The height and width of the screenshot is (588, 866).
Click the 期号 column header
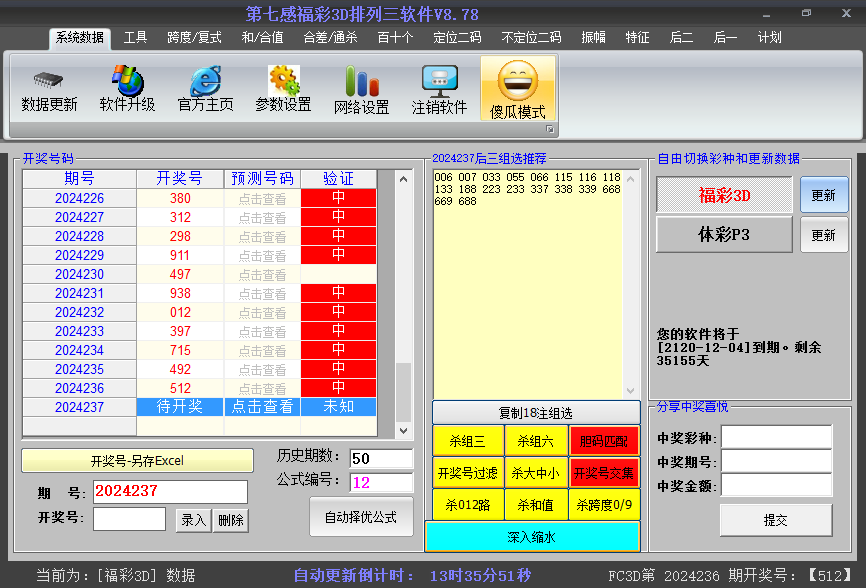[x=80, y=178]
